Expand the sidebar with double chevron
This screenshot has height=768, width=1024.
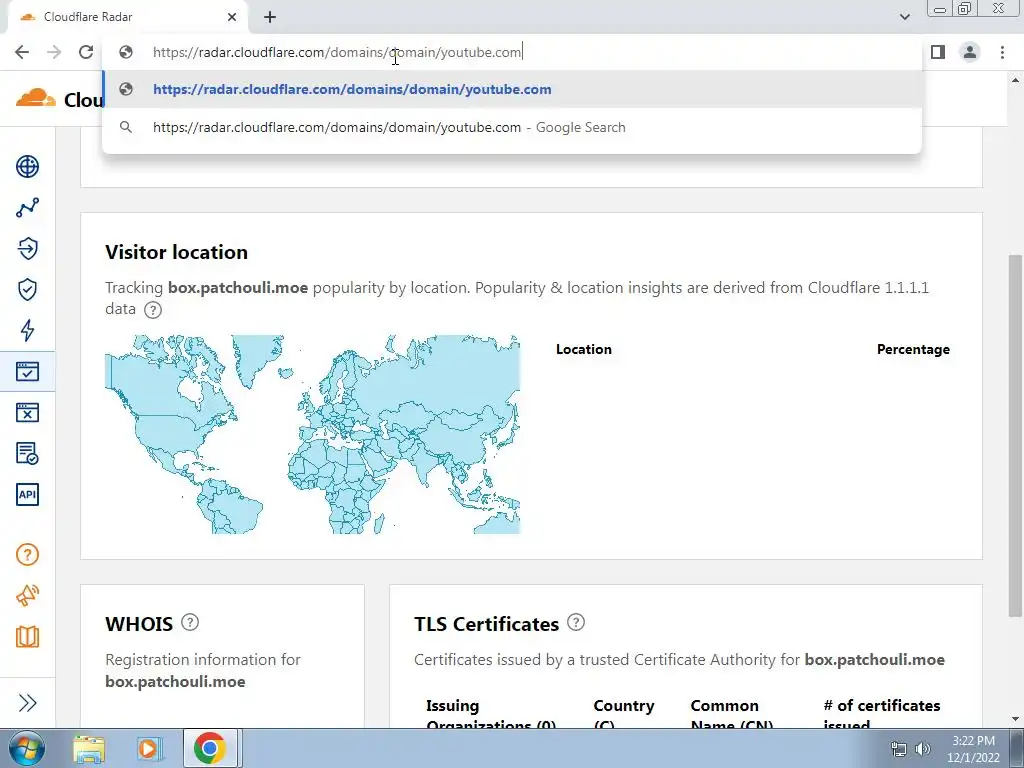tap(27, 703)
